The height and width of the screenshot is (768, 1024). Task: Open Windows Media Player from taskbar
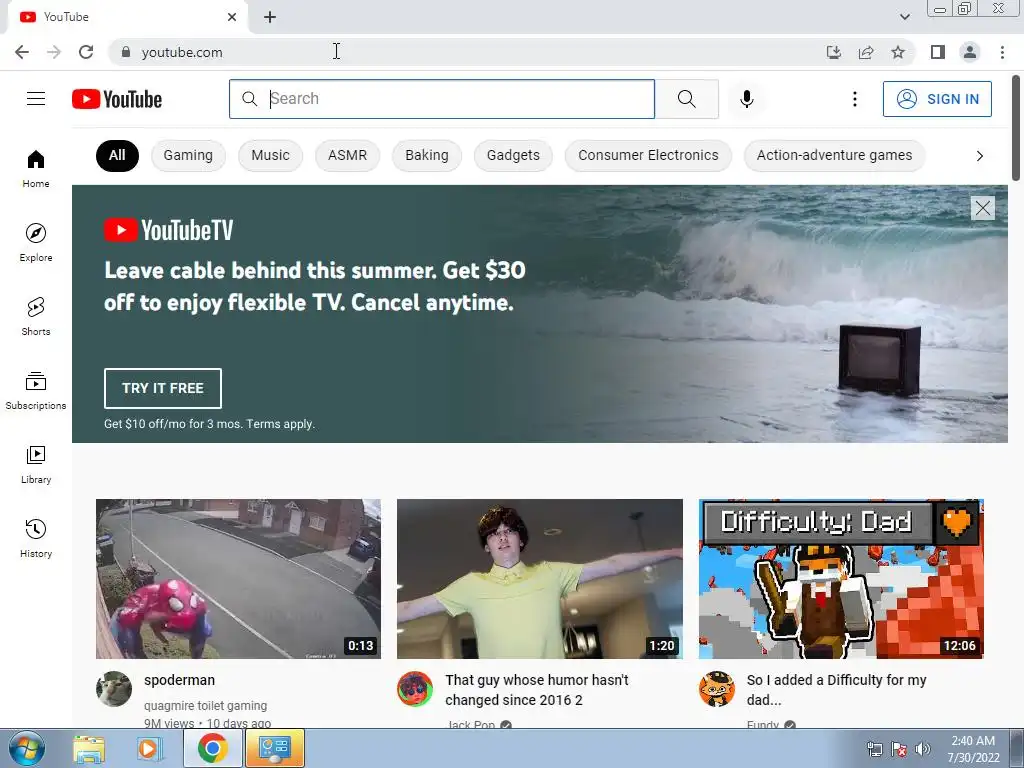(150, 748)
